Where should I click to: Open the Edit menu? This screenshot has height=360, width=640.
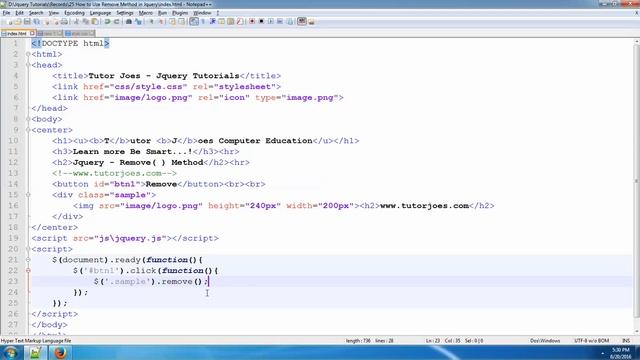point(19,13)
